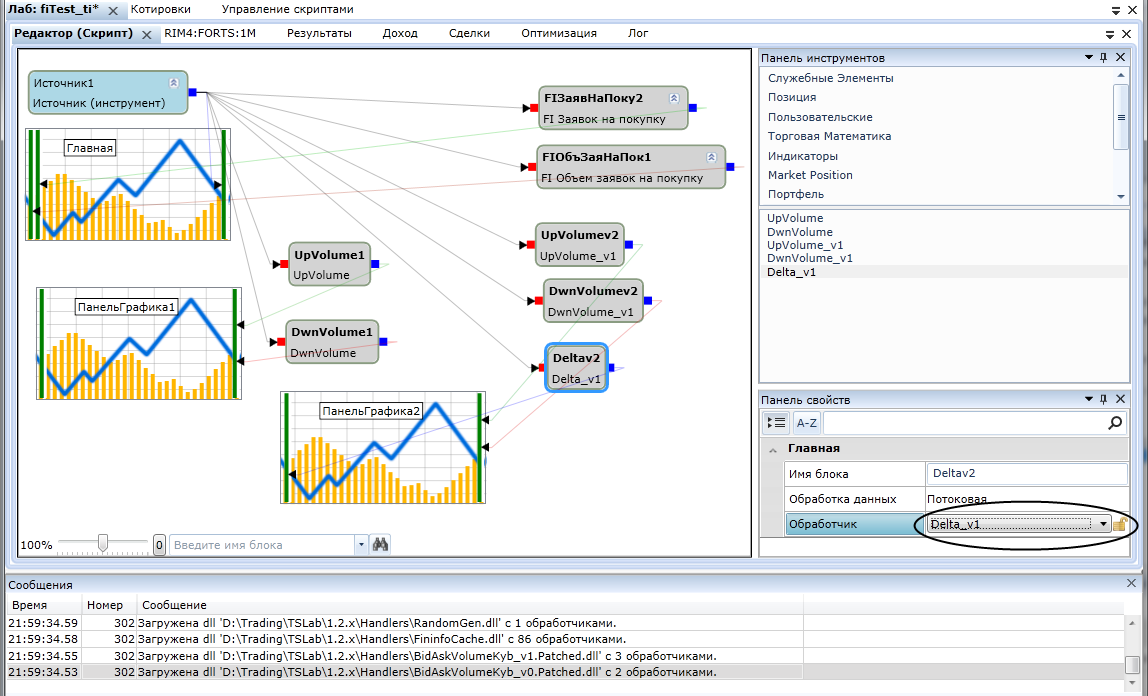Open the Обработчик Delta_v1 dropdown

[1103, 524]
